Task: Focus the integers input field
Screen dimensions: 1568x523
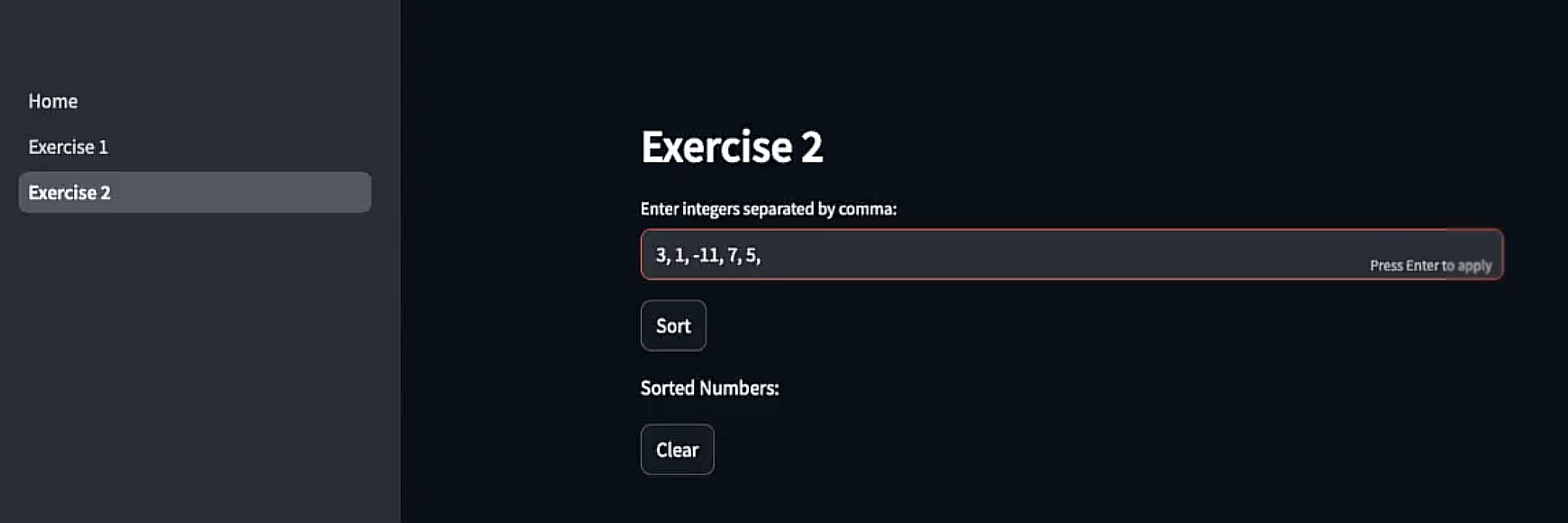Action: coord(1071,254)
